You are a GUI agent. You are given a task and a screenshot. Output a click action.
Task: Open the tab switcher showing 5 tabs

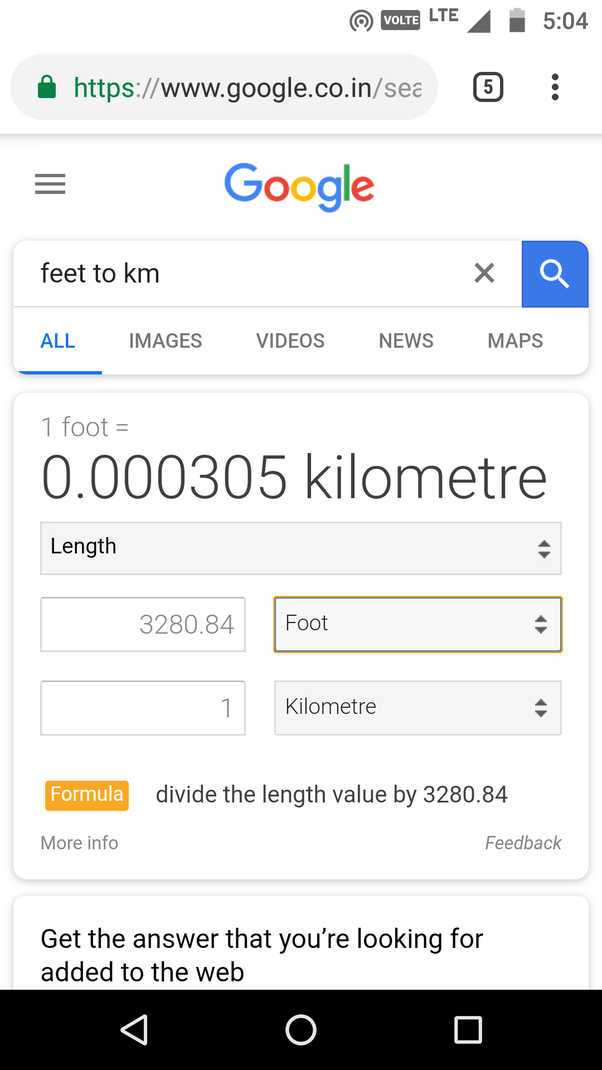487,87
